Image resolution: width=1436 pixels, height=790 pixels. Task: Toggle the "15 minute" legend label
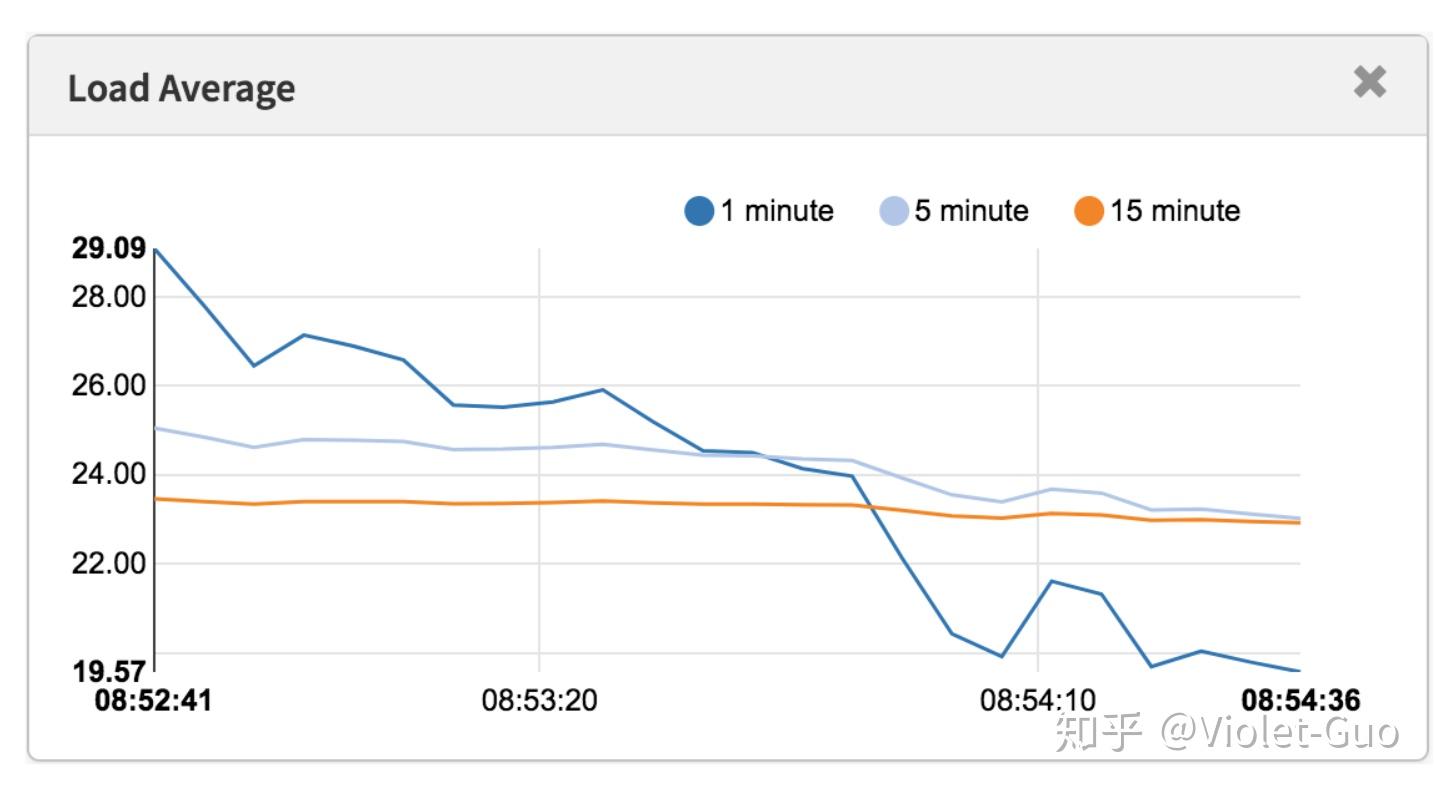tap(1175, 211)
